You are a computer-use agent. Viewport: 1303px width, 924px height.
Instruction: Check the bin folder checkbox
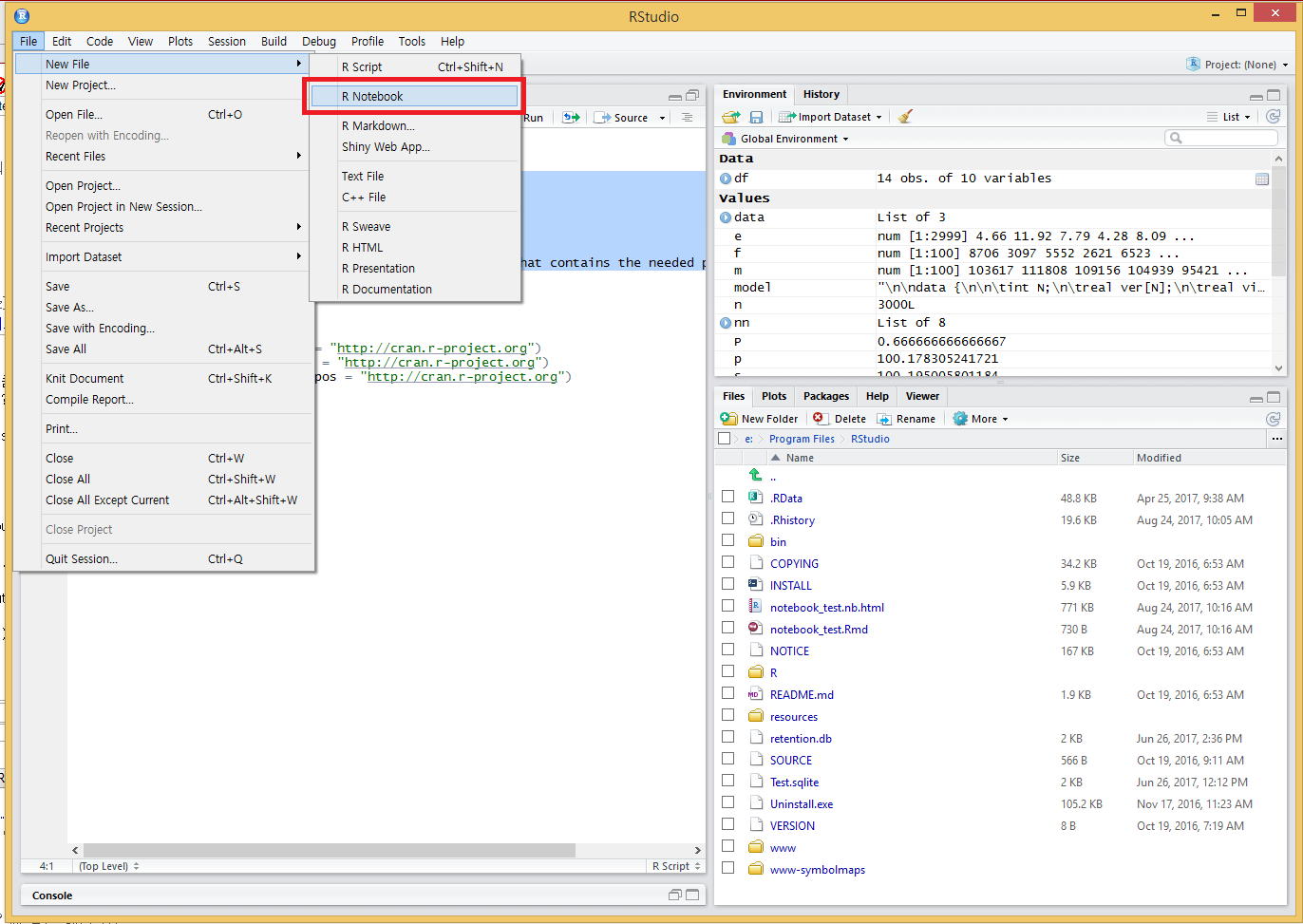pos(727,540)
